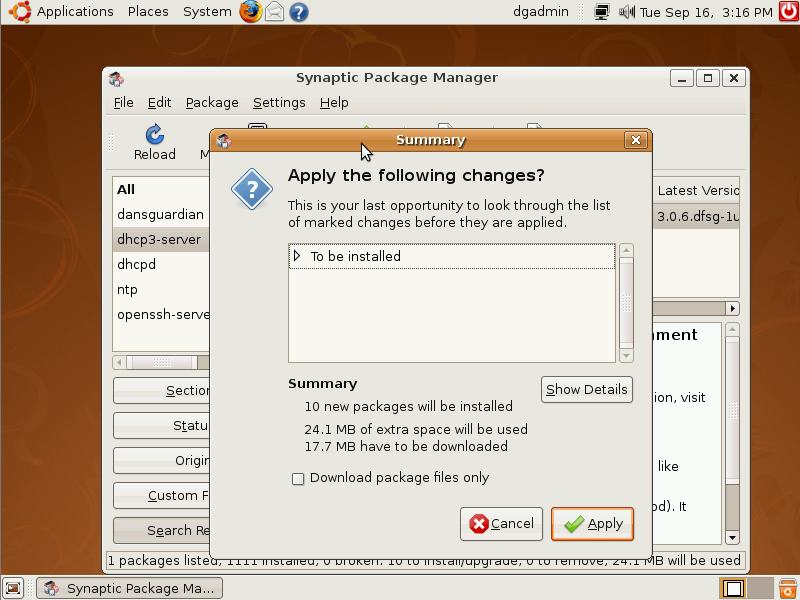This screenshot has height=600, width=800.
Task: Switch to the second workspace
Action: pos(760,588)
